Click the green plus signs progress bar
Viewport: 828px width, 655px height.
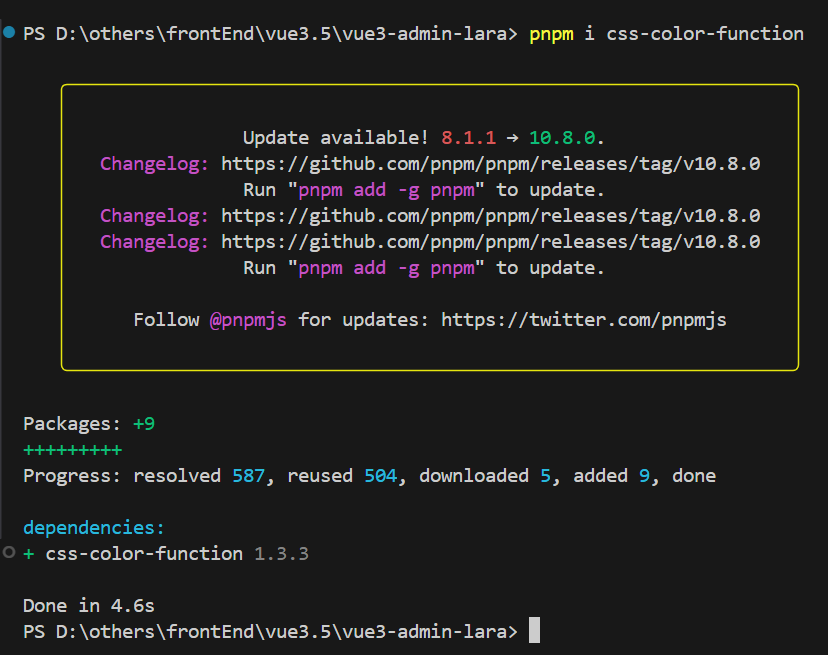[73, 450]
